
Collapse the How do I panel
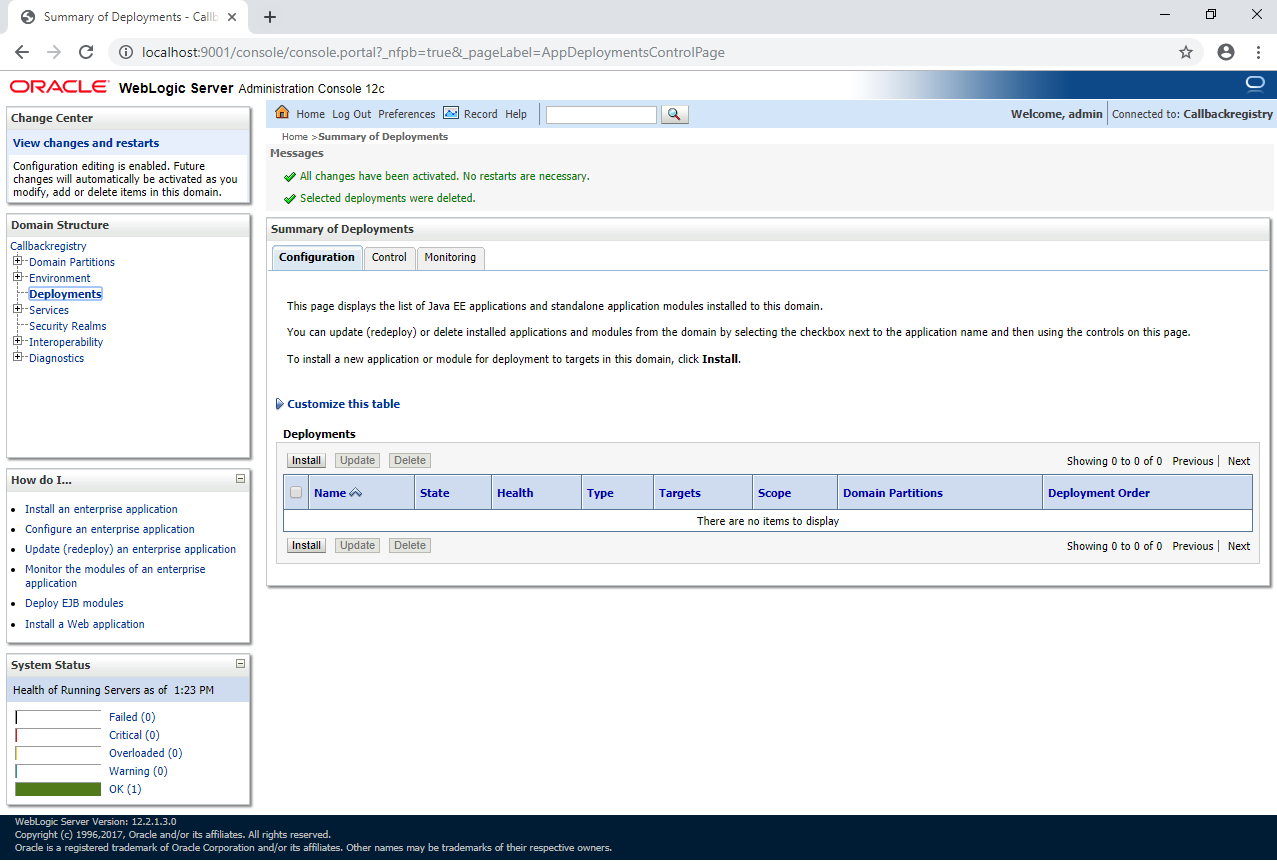(240, 479)
